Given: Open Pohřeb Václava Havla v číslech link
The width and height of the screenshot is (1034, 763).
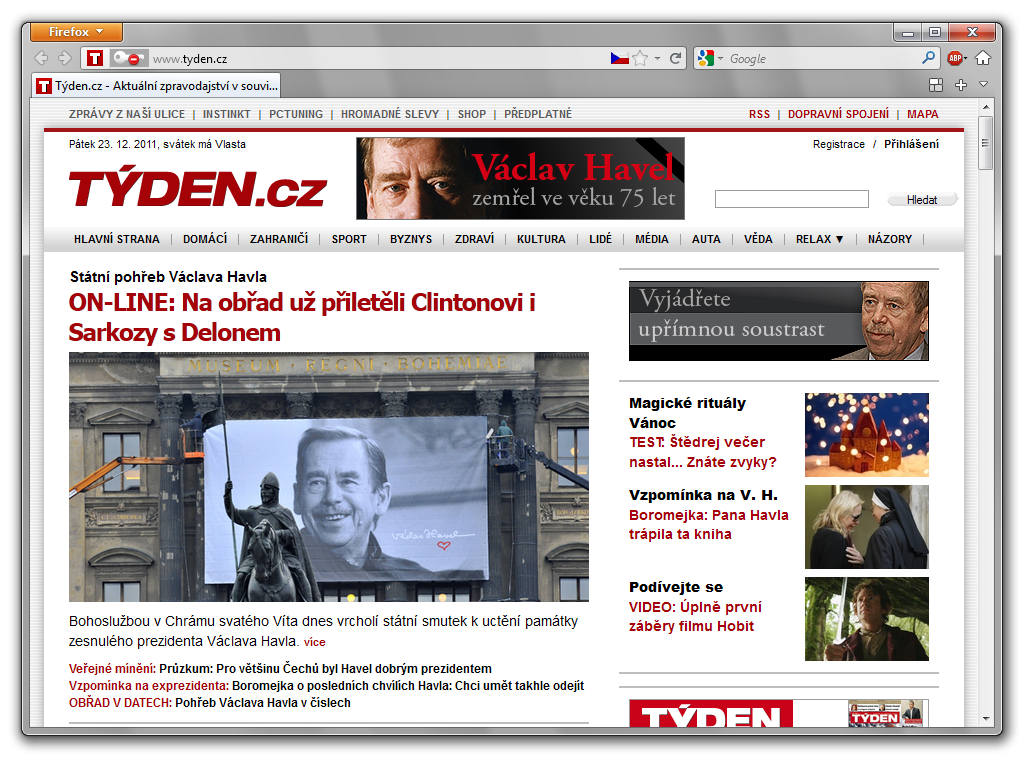Looking at the screenshot, I should tap(262, 703).
